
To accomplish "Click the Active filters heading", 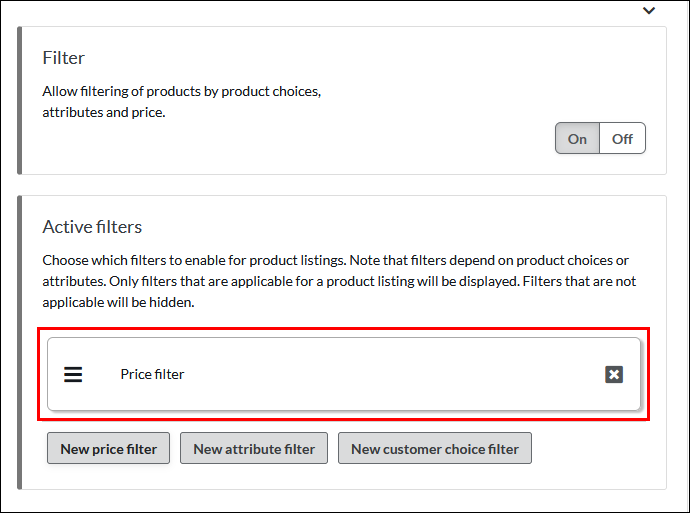I will (x=92, y=227).
